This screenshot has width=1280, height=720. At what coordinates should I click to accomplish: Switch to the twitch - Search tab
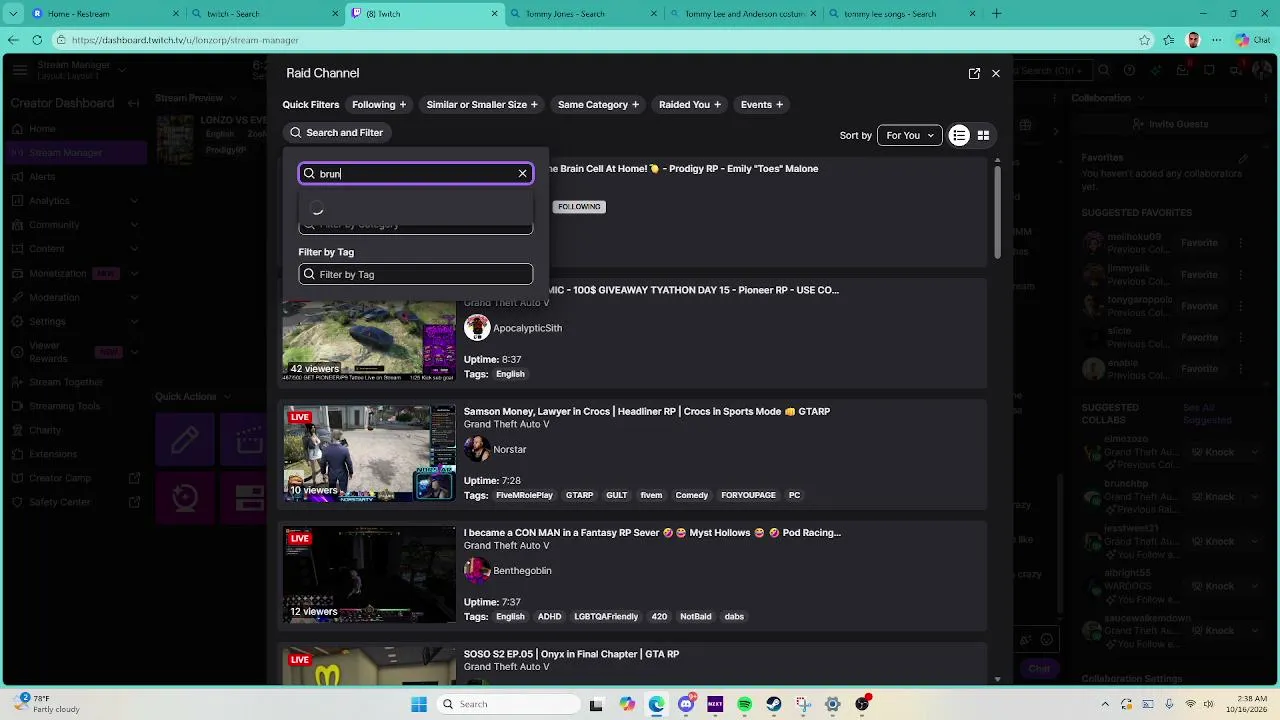click(265, 14)
